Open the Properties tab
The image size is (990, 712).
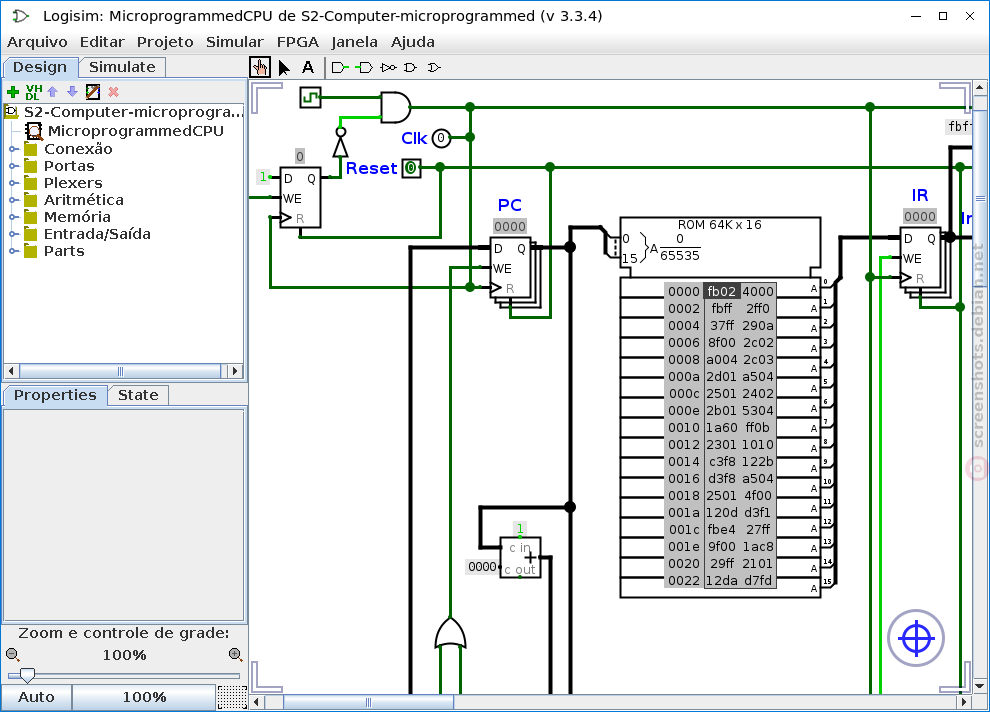click(55, 395)
